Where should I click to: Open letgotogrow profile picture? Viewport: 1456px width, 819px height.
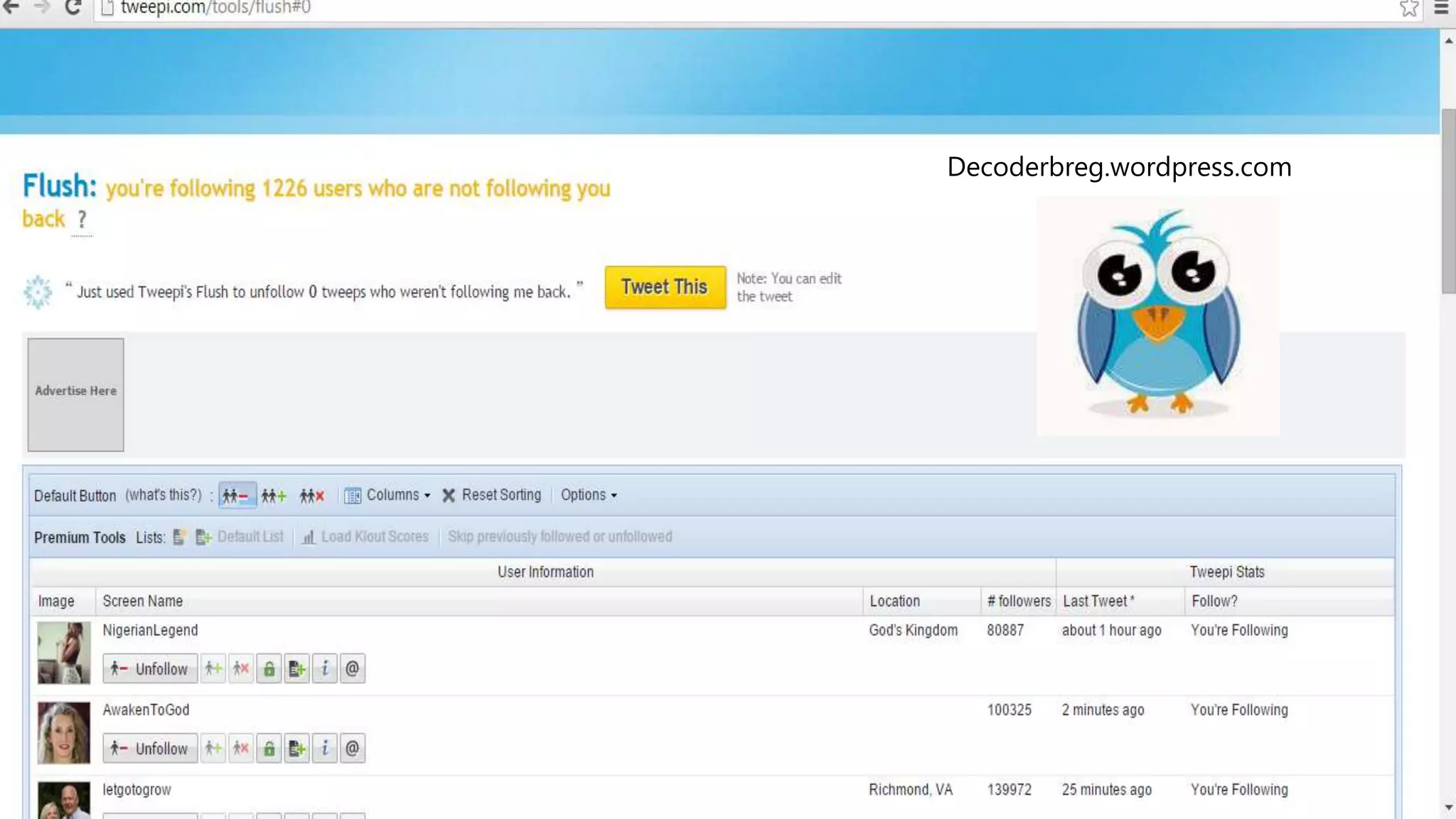point(64,800)
